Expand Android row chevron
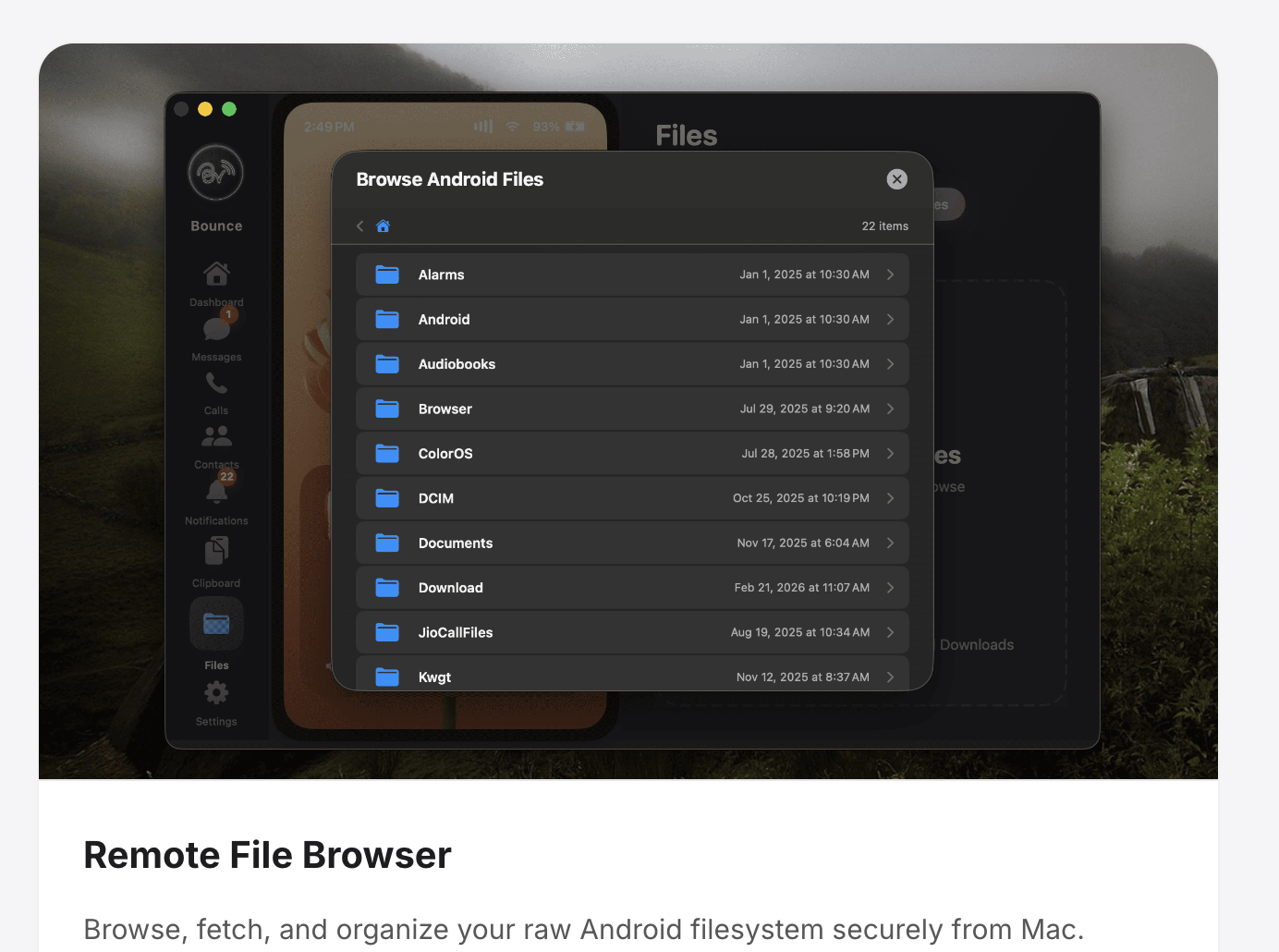This screenshot has width=1279, height=952. tap(890, 319)
